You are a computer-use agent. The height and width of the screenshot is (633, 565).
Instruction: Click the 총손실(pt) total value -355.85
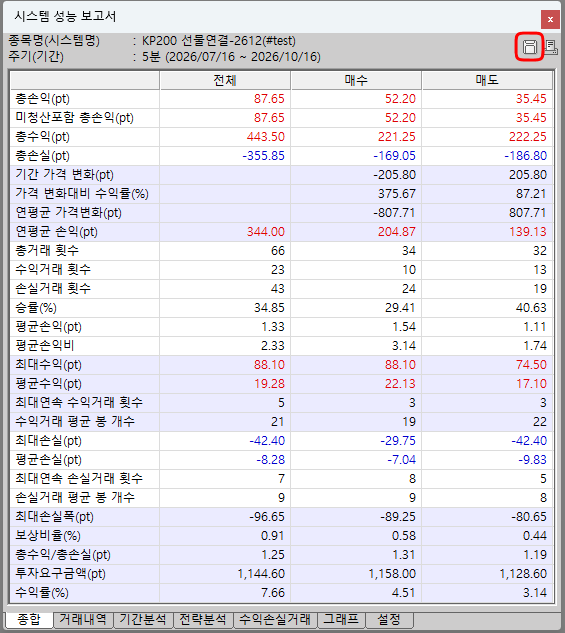click(264, 156)
